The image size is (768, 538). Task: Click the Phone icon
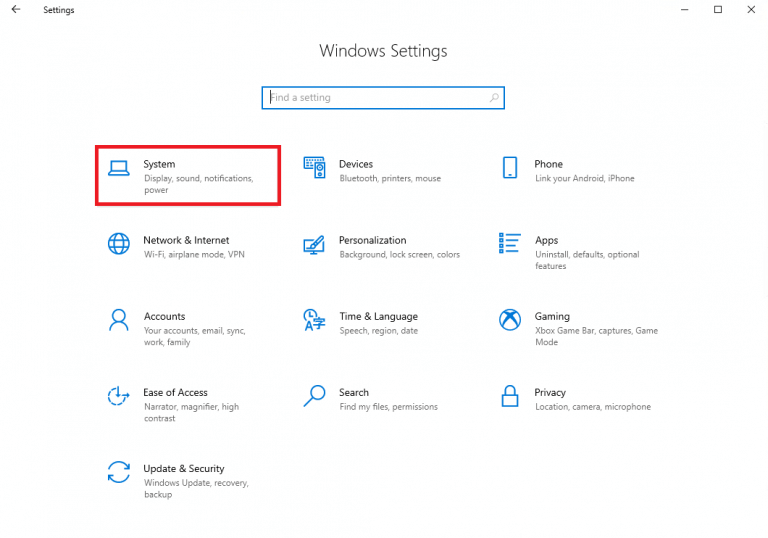[x=510, y=168]
